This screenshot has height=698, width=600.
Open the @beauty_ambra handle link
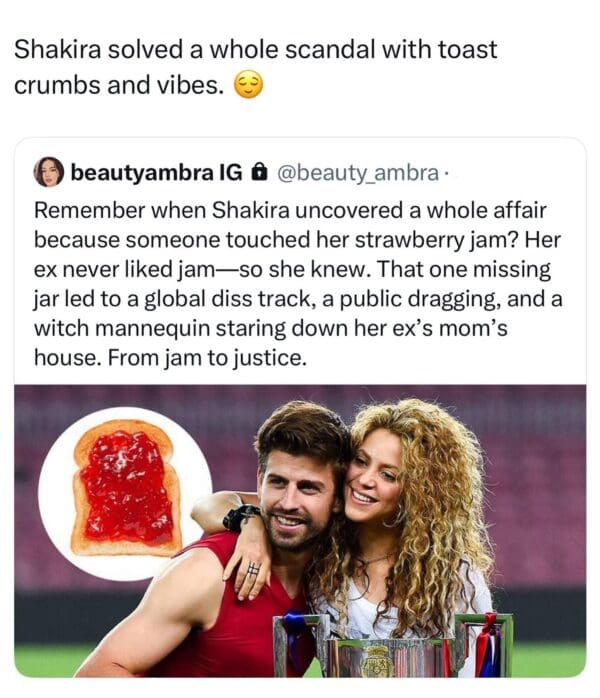[x=354, y=173]
